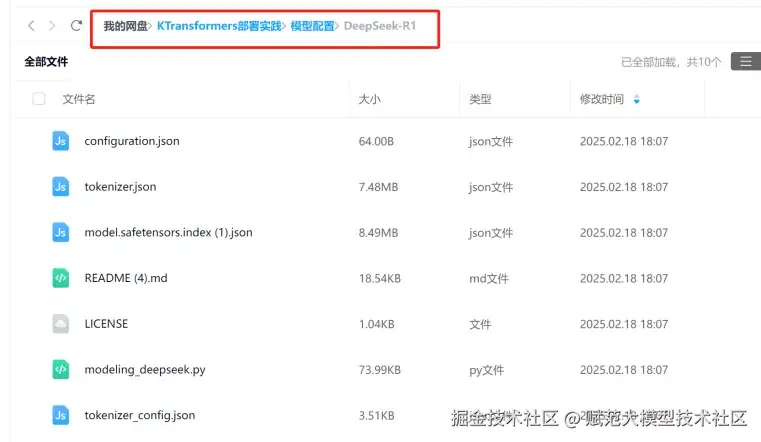Open 我的网盘 in the breadcrumb
The image size is (761, 442).
(125, 26)
